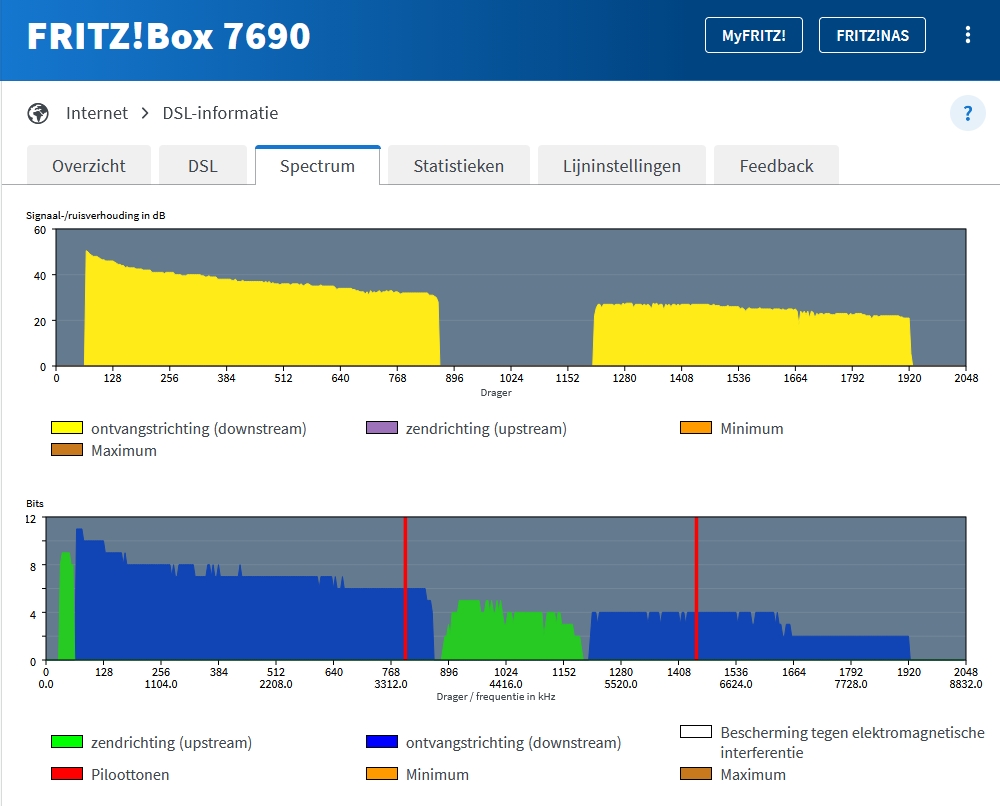
Task: Click the breadcrumb chevron after Internet
Action: (145, 114)
